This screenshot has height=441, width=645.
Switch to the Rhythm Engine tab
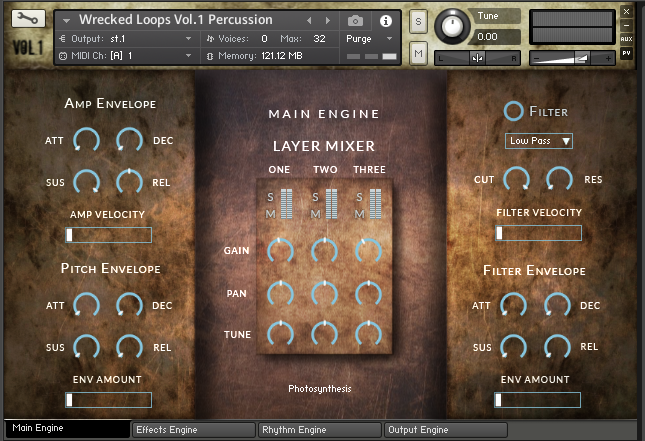click(x=320, y=430)
